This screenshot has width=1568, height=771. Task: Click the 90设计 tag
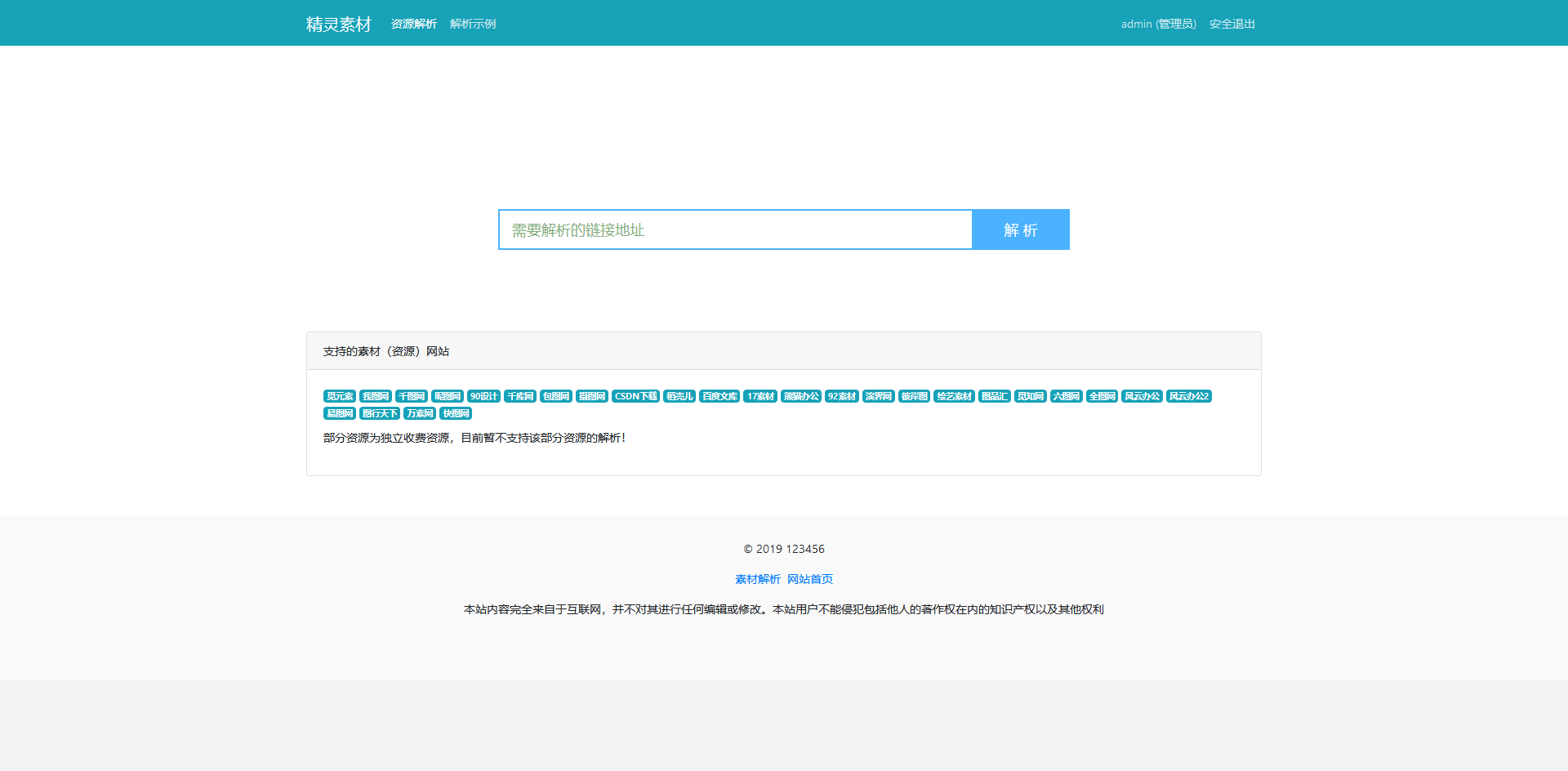483,396
